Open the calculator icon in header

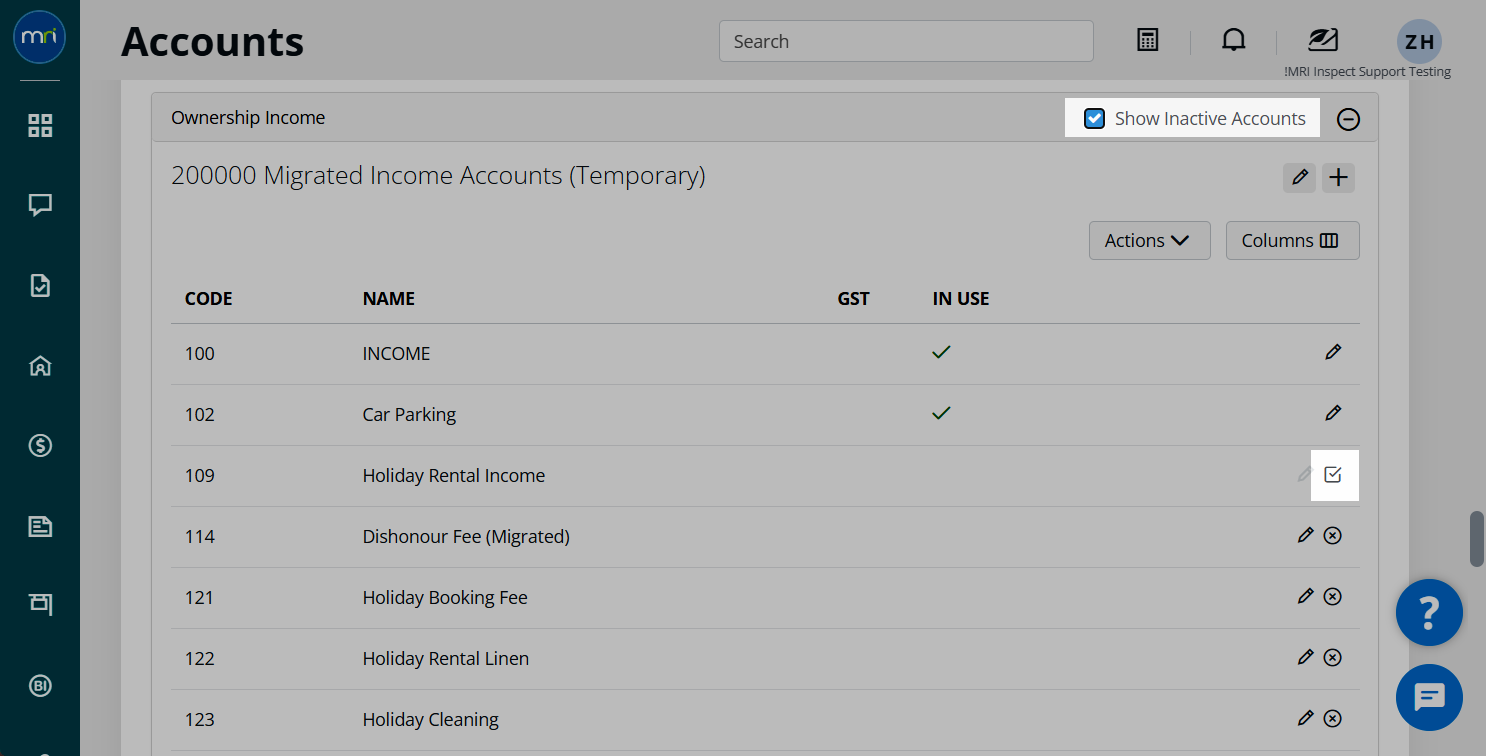point(1148,41)
